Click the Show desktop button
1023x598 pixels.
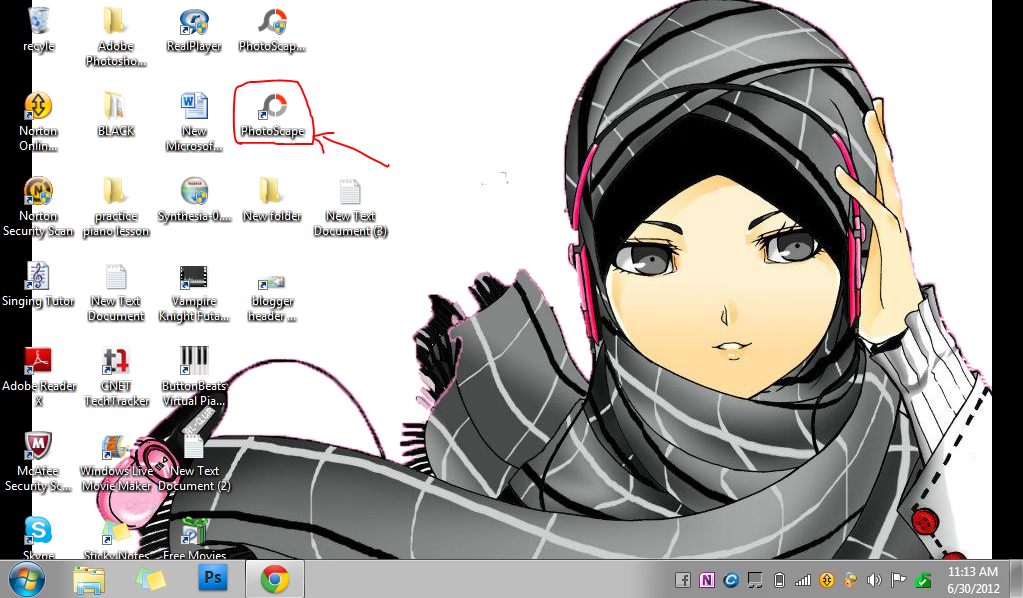click(1016, 579)
